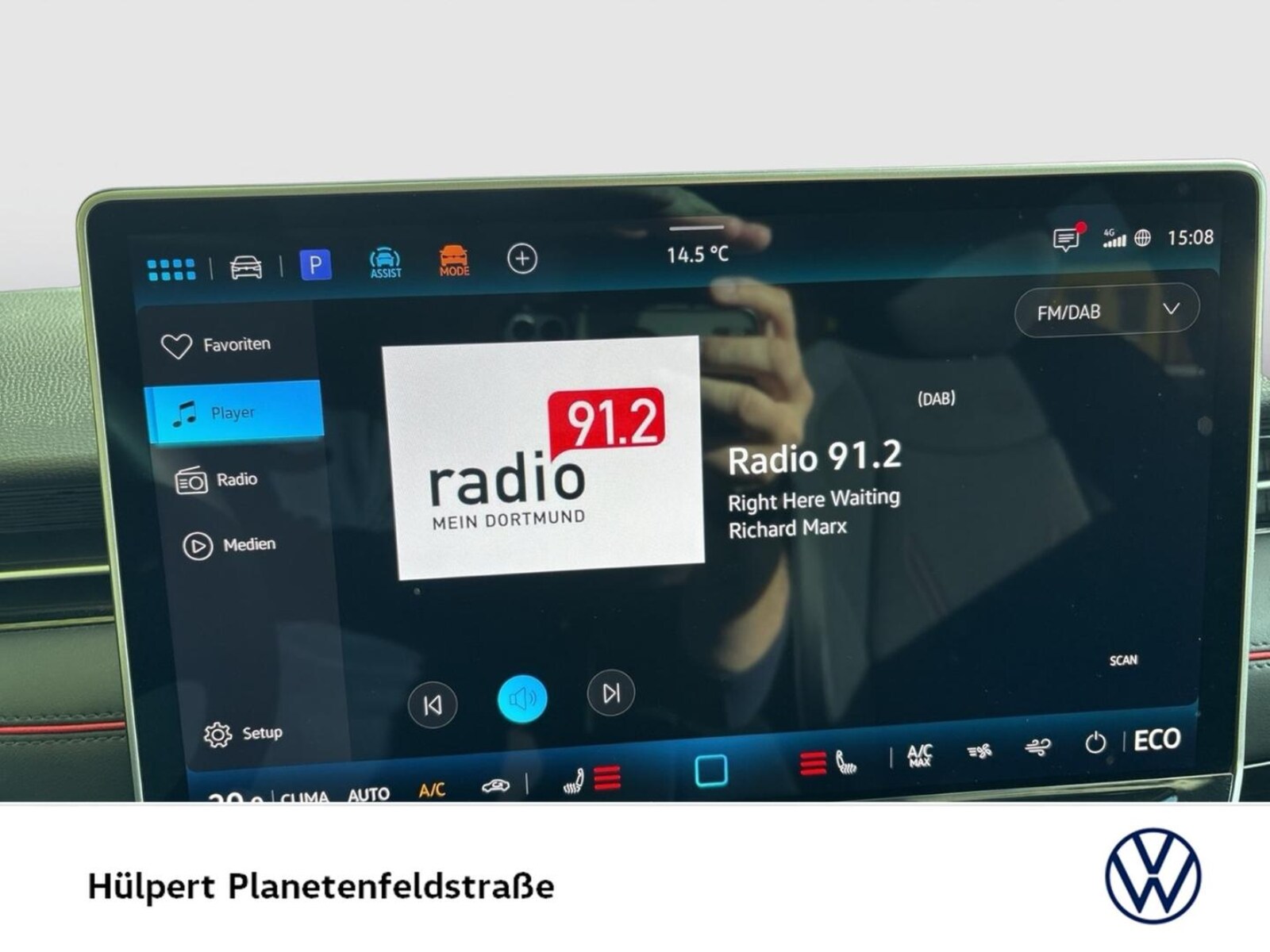The width and height of the screenshot is (1270, 952).
Task: Open the Radio sidebar item
Action: coord(217,480)
